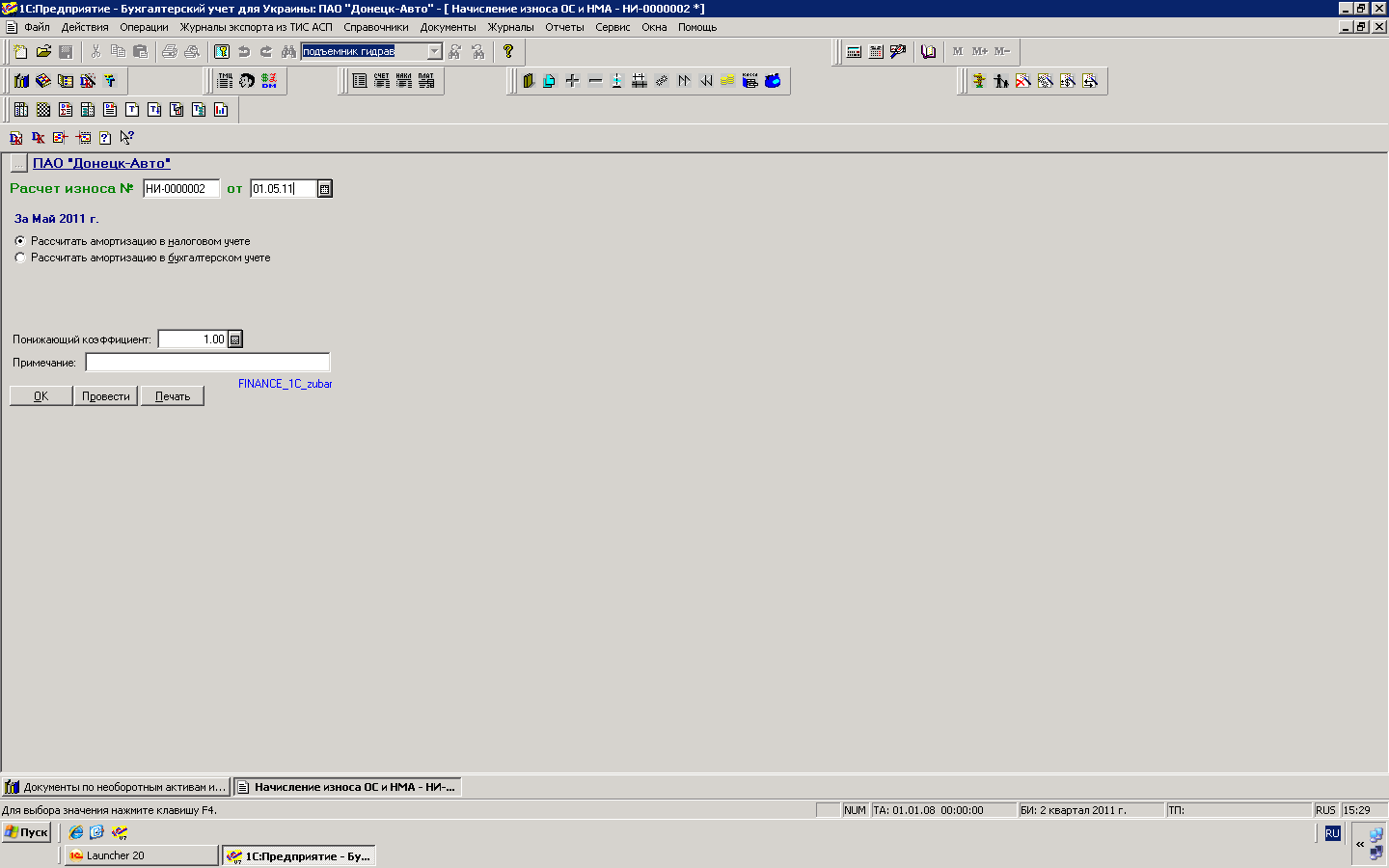This screenshot has width=1389, height=868.
Task: Click the Печать button
Action: [x=173, y=396]
